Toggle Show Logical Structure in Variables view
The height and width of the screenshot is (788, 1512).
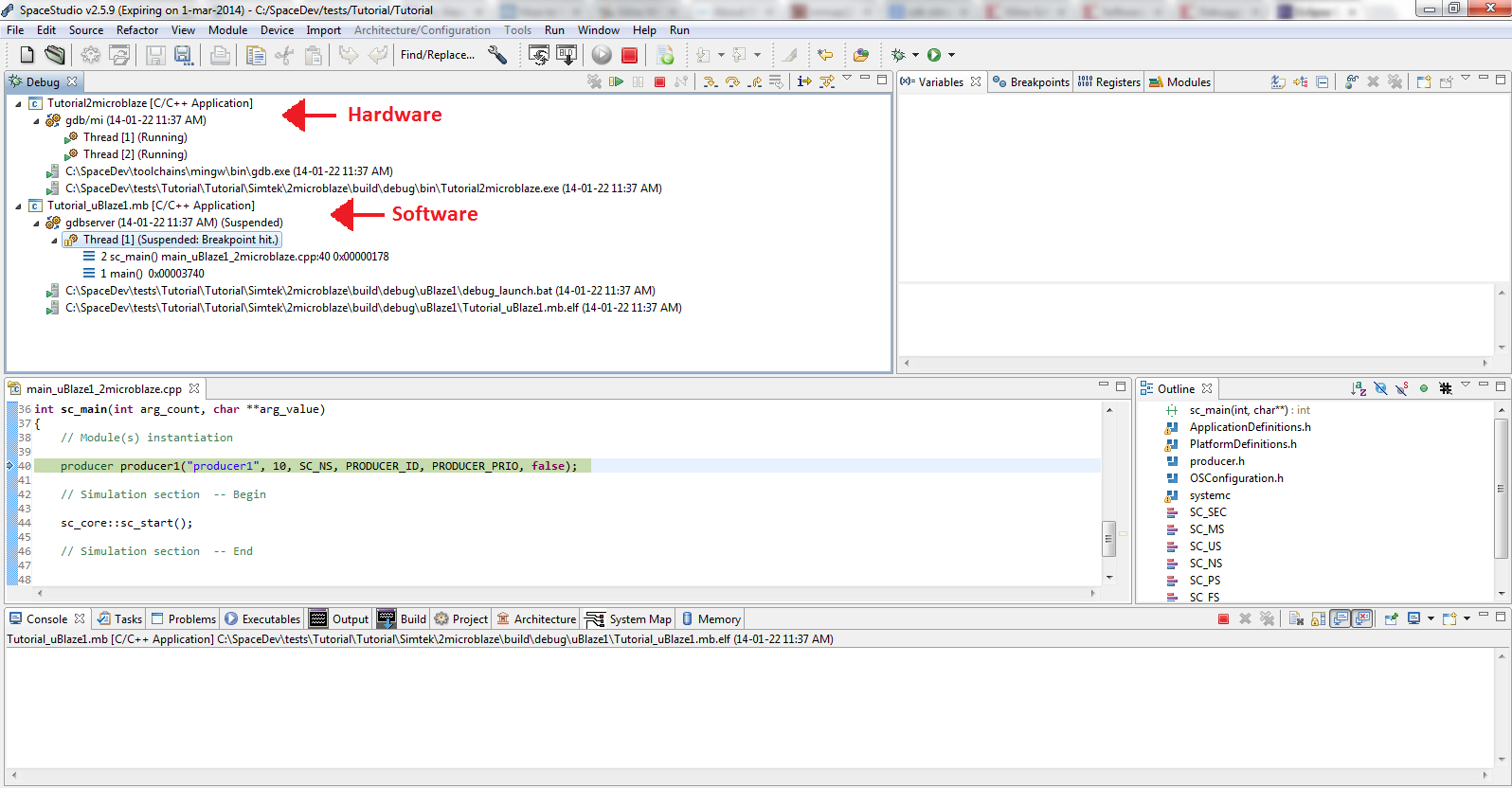pyautogui.click(x=1300, y=81)
